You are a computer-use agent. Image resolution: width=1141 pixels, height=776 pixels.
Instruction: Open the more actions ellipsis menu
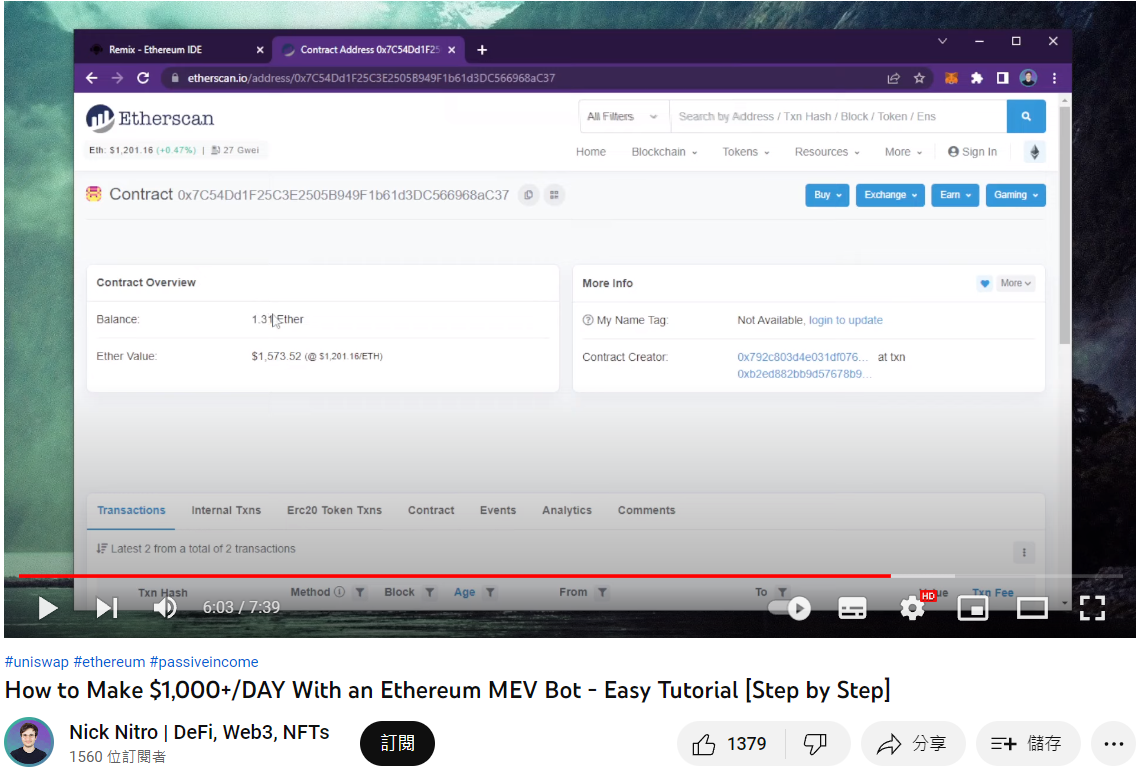pyautogui.click(x=1113, y=744)
